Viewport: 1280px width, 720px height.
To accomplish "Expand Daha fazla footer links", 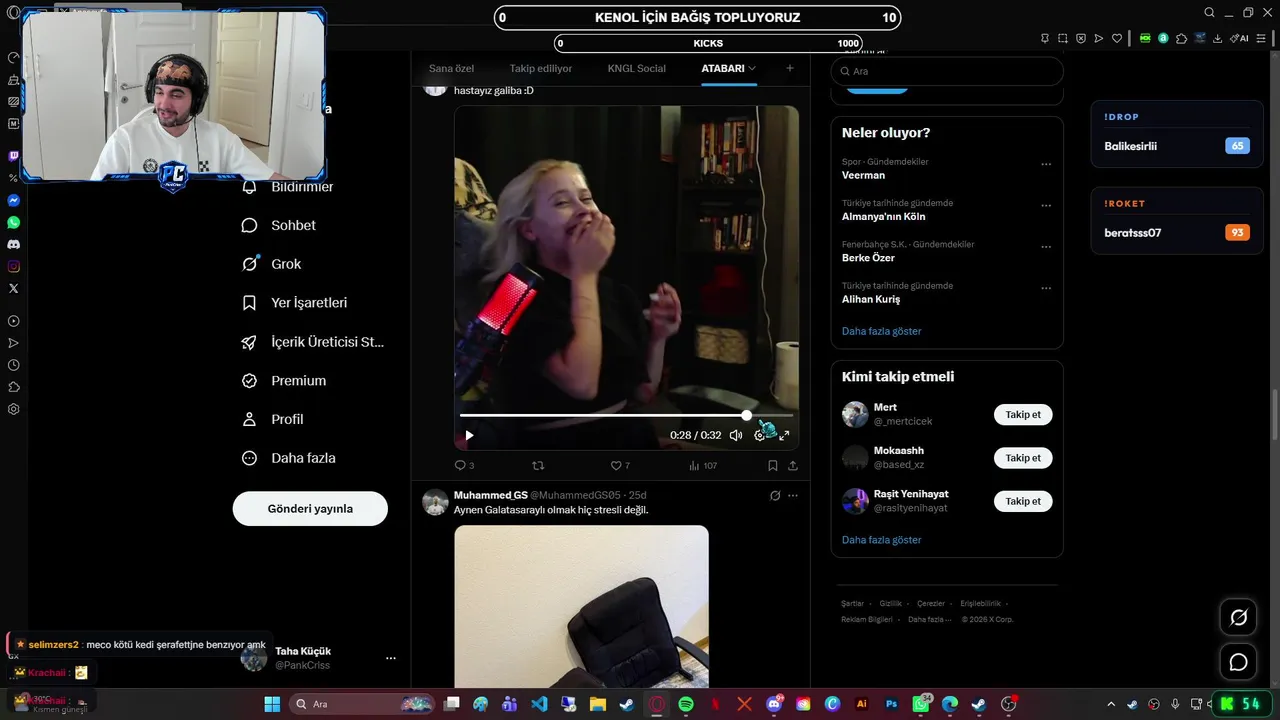I will pos(929,619).
